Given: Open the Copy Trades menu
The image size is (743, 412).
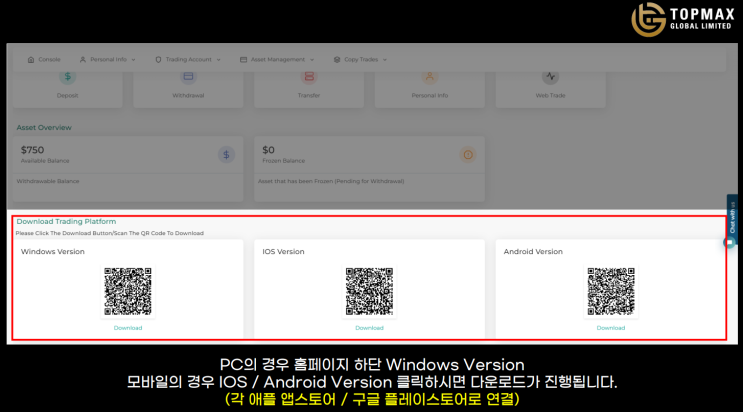Looking at the screenshot, I should coord(361,60).
